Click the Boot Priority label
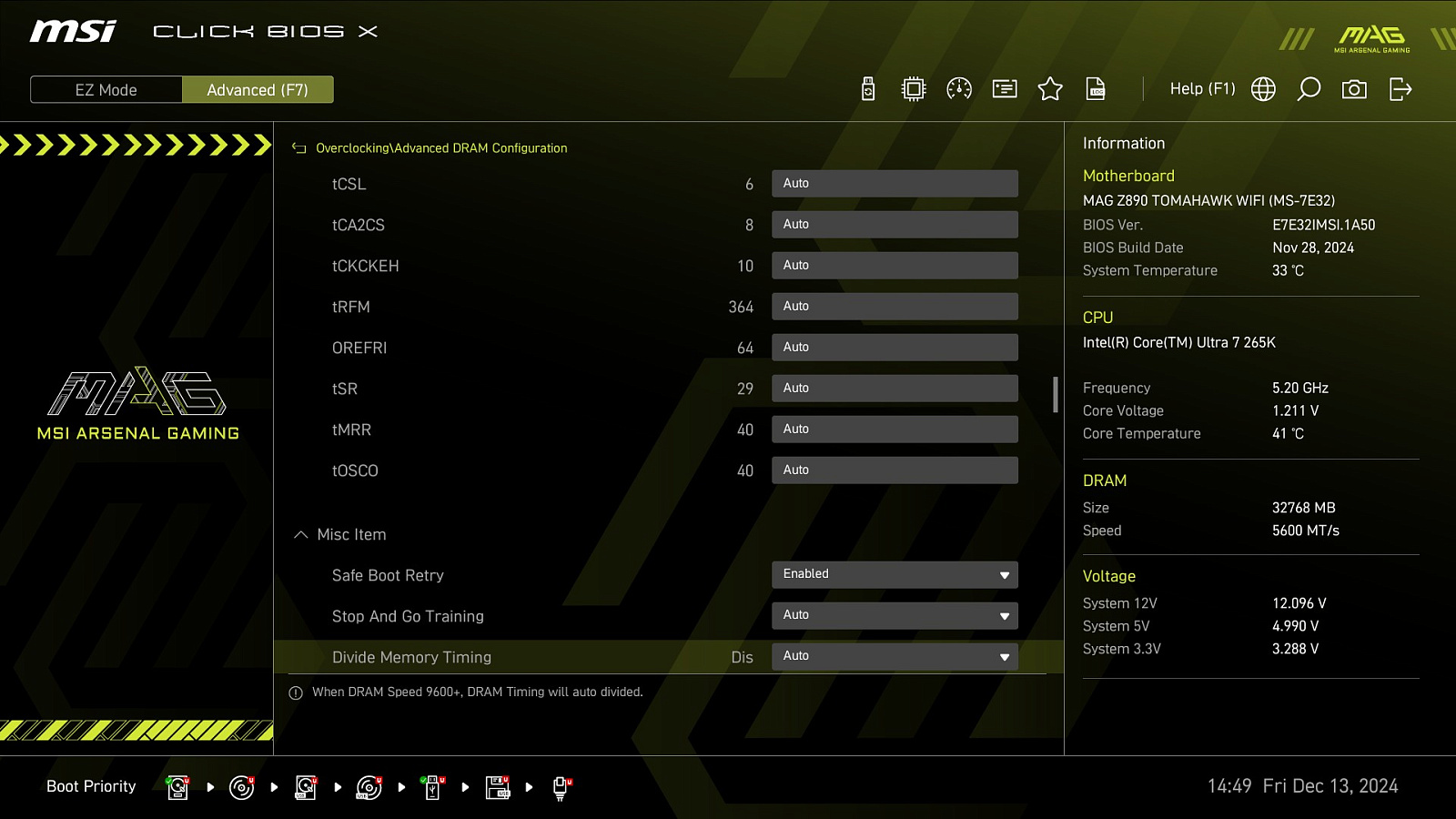 point(91,786)
